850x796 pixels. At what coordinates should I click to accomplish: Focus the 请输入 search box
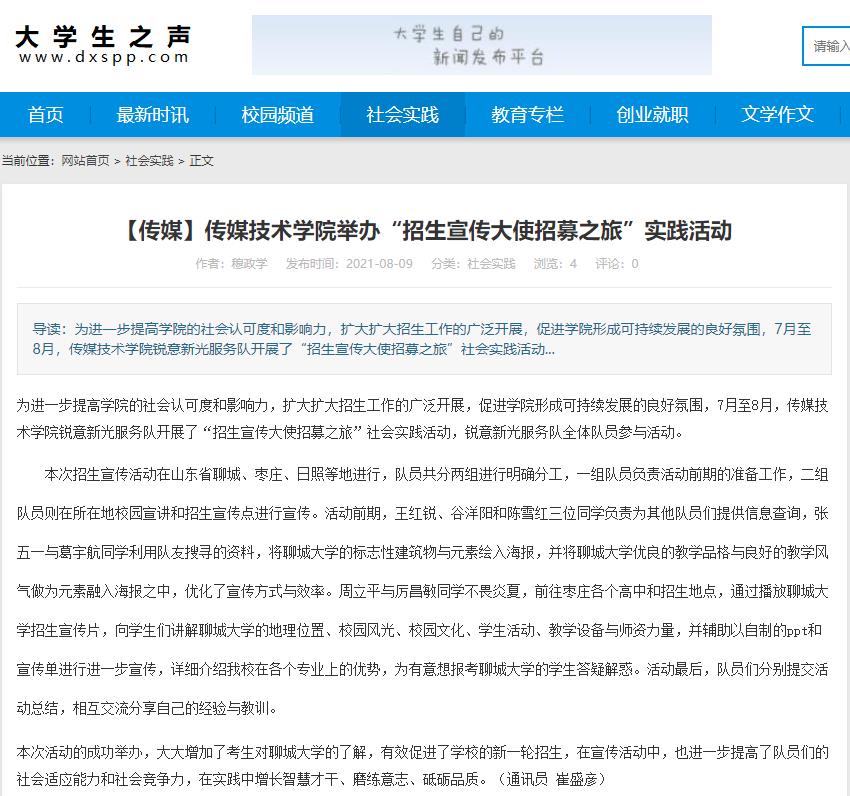pyautogui.click(x=826, y=46)
